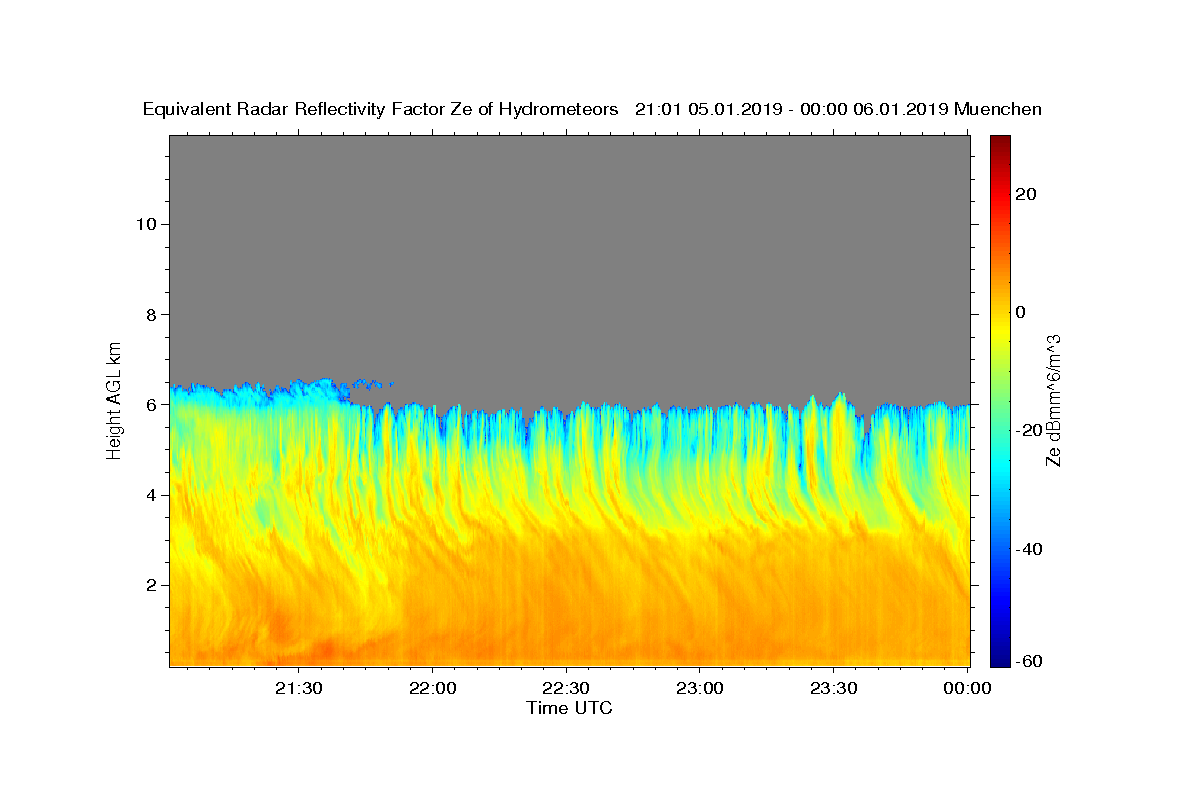This screenshot has height=800, width=1200.
Task: Click the colorbar value 0
Action: [1021, 312]
